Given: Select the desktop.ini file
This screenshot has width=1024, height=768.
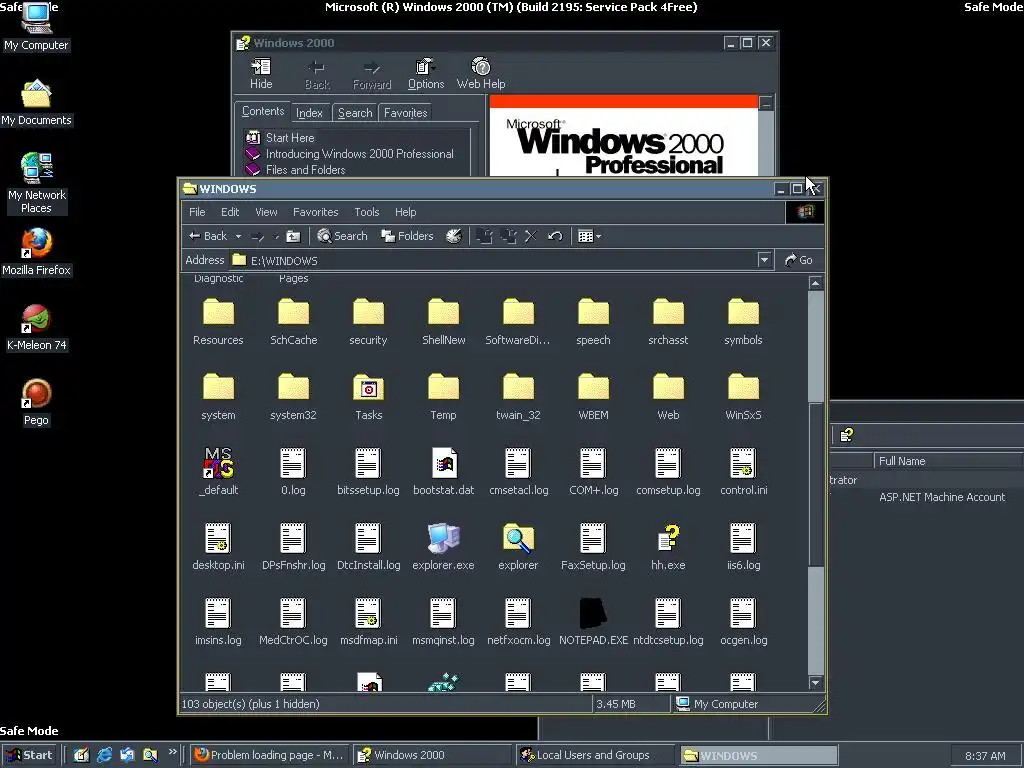Looking at the screenshot, I should pyautogui.click(x=218, y=547).
